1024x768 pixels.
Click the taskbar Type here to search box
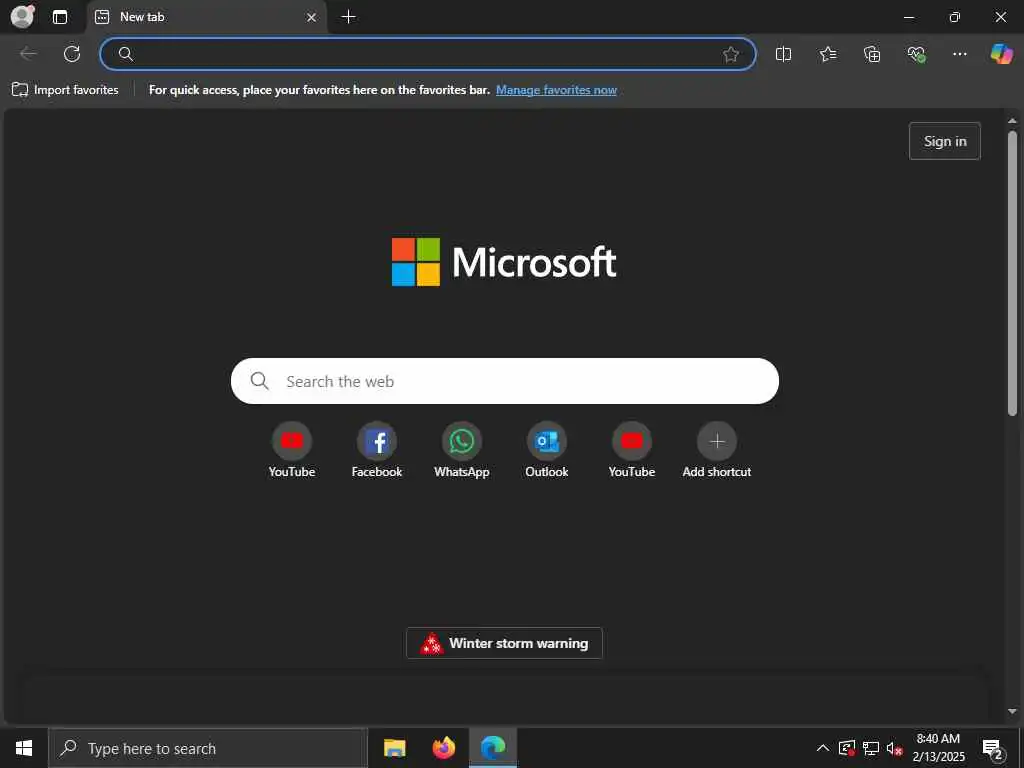click(x=208, y=748)
